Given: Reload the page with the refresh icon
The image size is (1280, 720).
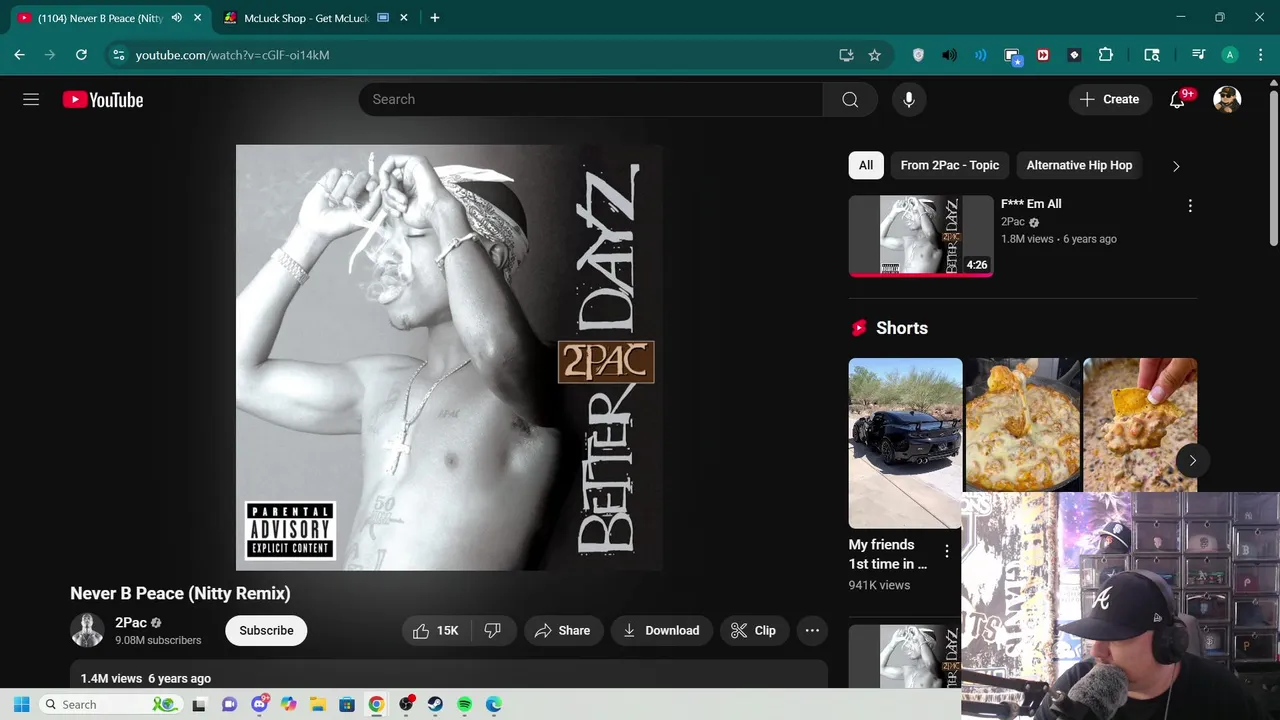Looking at the screenshot, I should click(x=81, y=55).
